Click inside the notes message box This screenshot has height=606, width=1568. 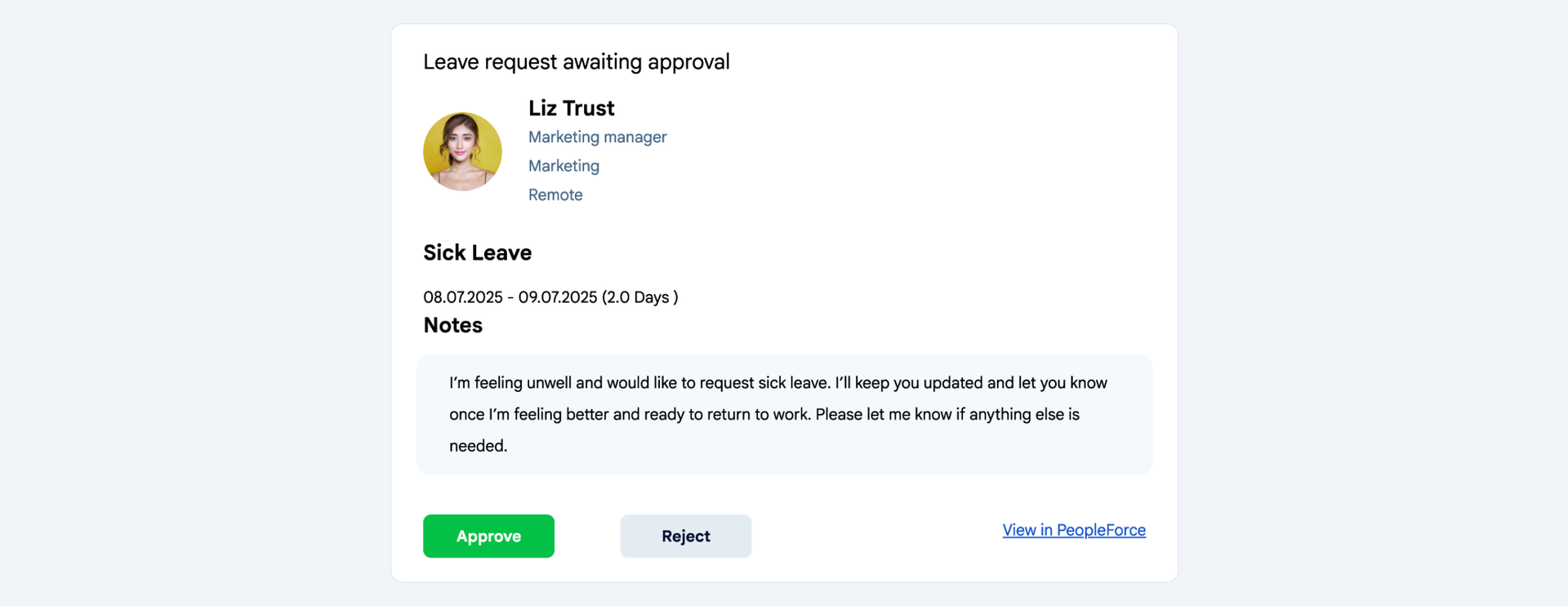pyautogui.click(x=784, y=414)
